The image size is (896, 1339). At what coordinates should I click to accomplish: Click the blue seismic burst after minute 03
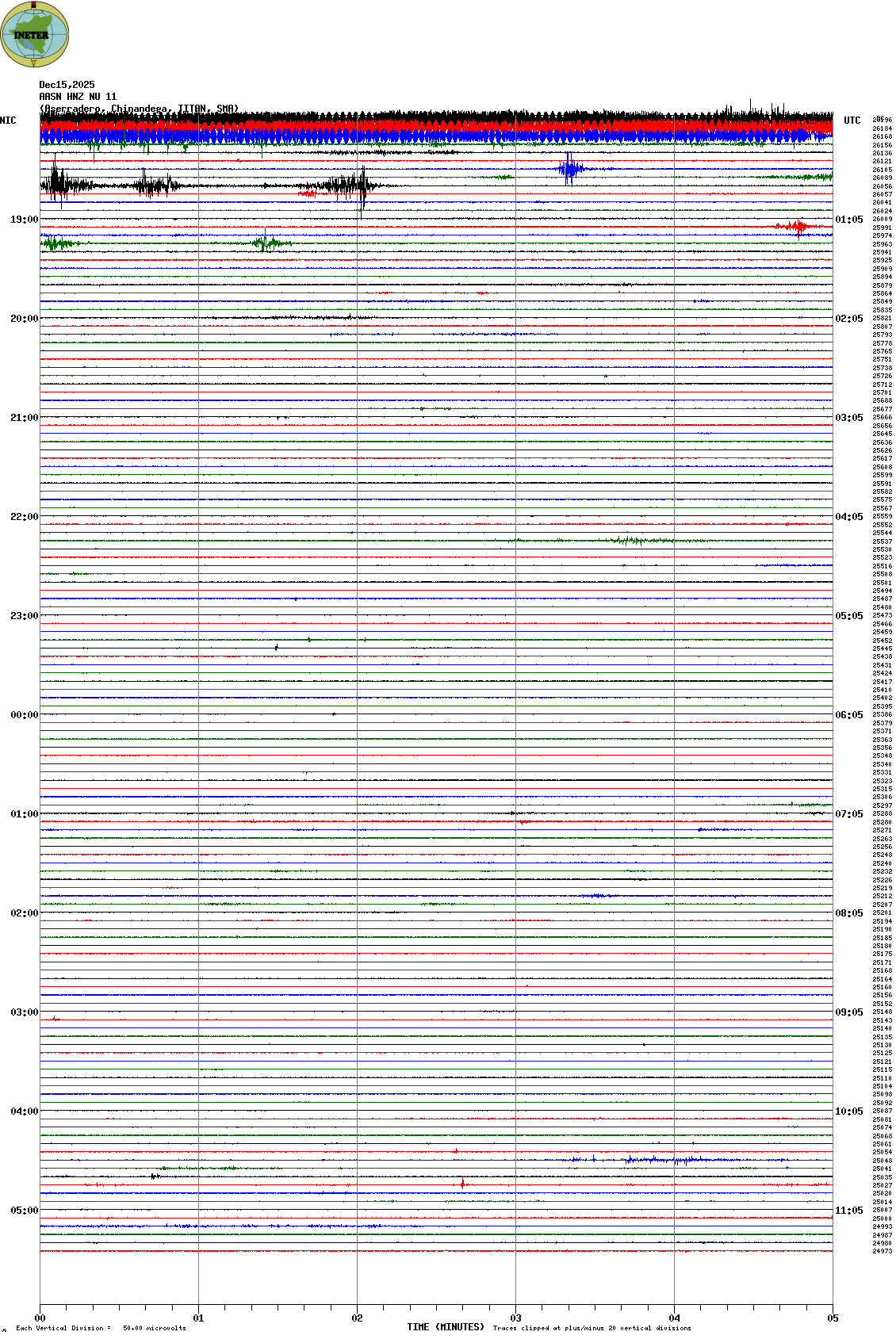click(569, 169)
